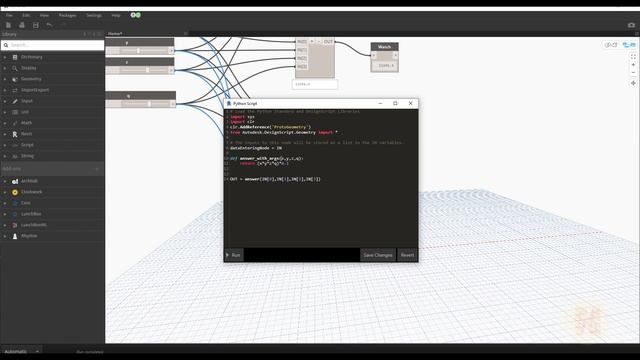Click the first slider node's track
The width and height of the screenshot is (640, 360).
144,51
